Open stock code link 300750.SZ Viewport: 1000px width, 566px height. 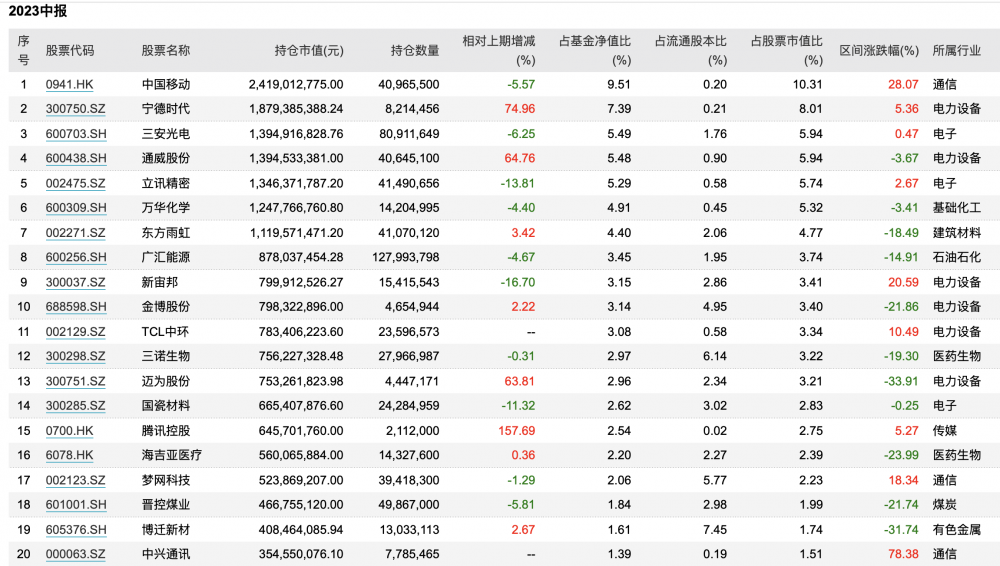[x=75, y=109]
